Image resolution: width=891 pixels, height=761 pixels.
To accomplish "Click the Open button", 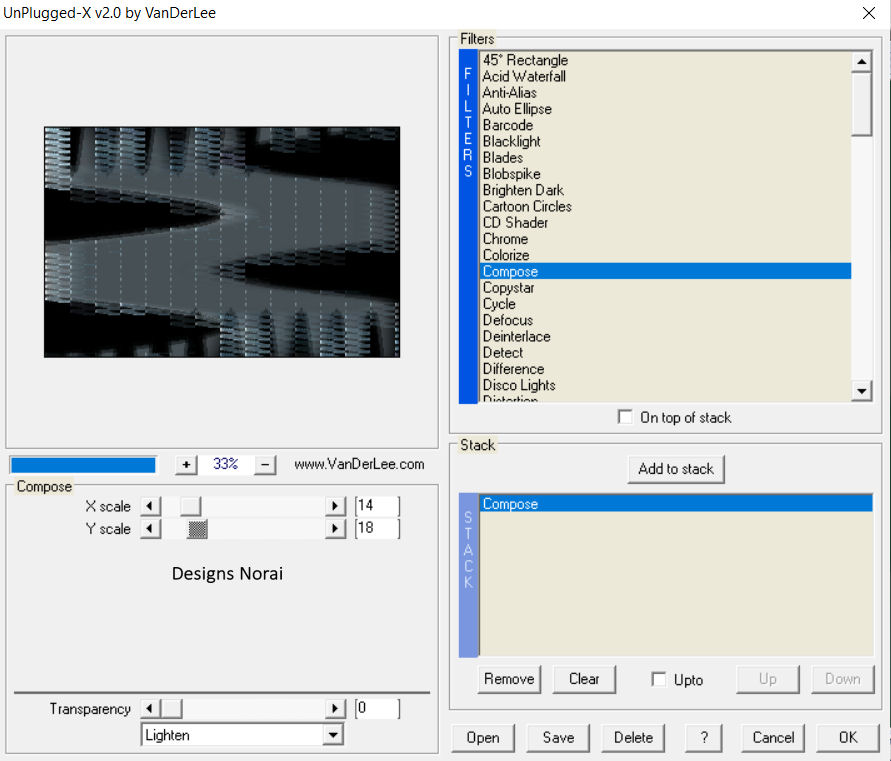I will (x=483, y=738).
